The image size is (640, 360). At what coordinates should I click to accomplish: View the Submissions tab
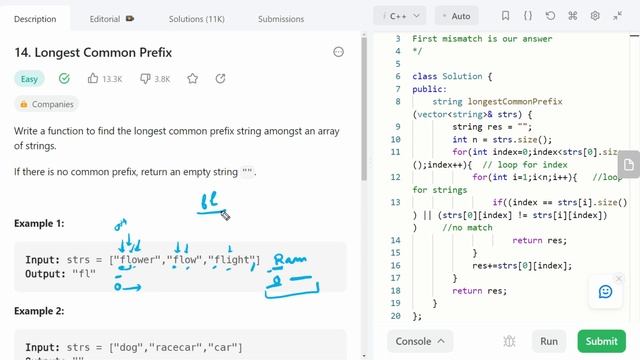coord(281,19)
